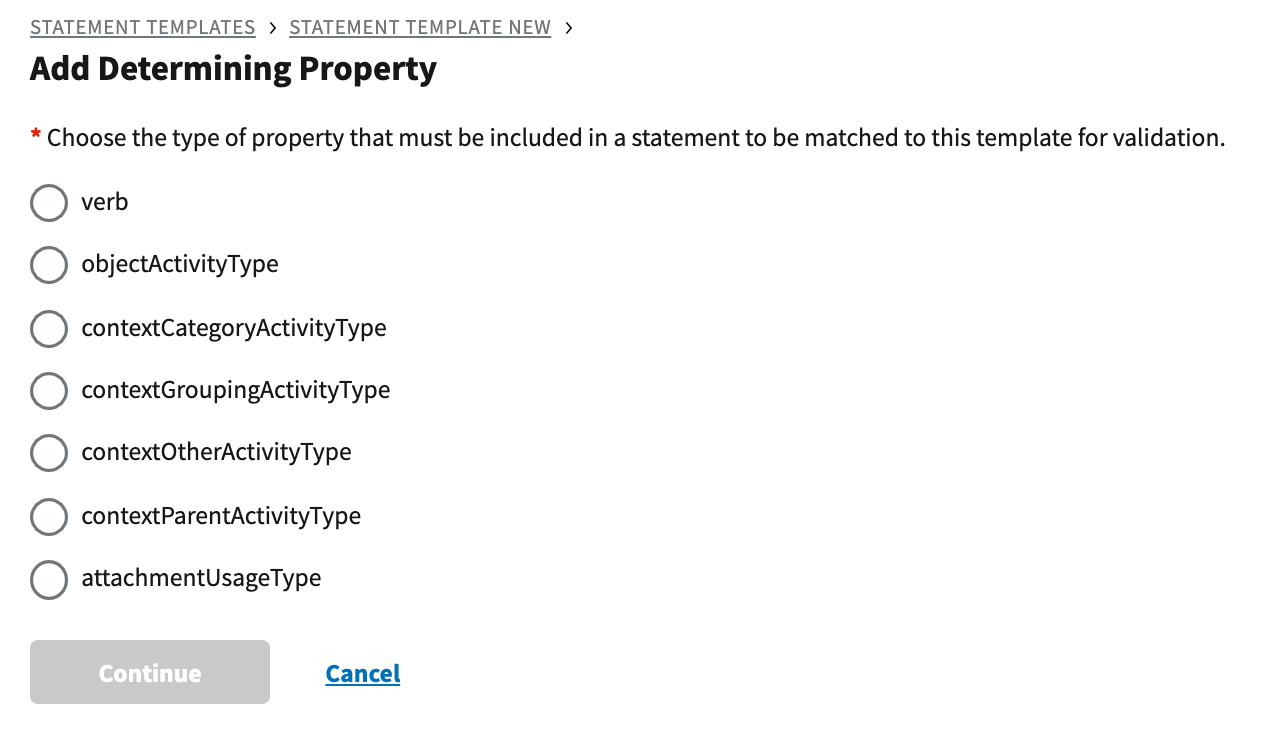Select the attachmentUsageType radio button
The image size is (1276, 734).
pyautogui.click(x=49, y=579)
